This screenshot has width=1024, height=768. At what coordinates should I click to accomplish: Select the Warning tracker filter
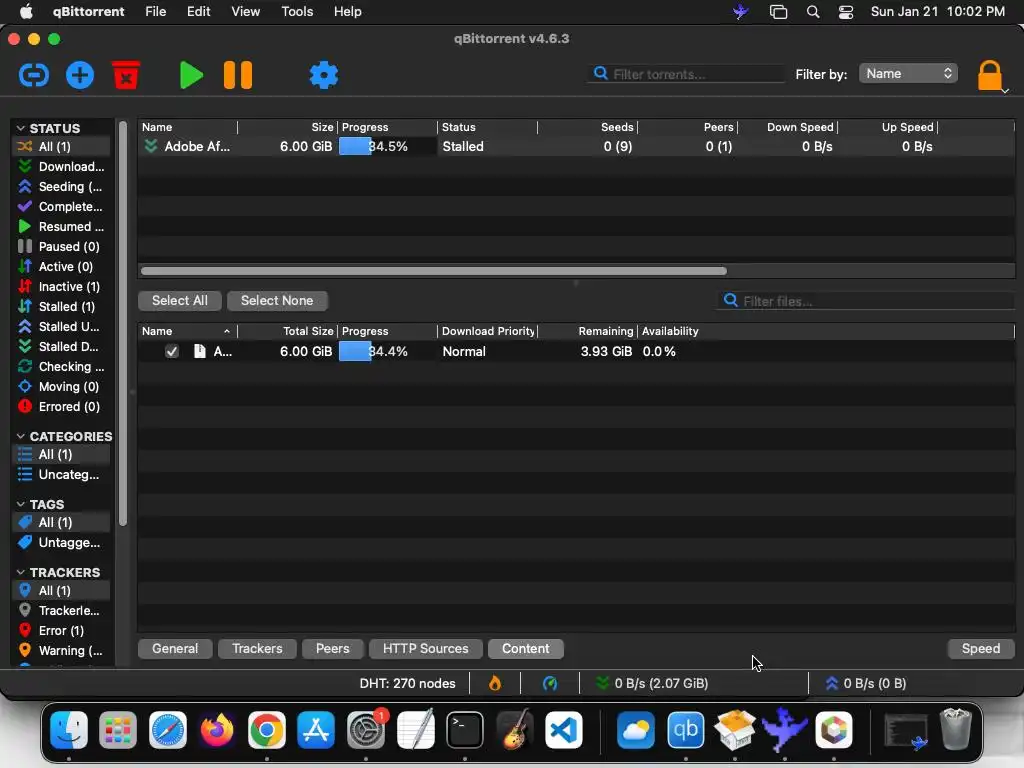[61, 650]
